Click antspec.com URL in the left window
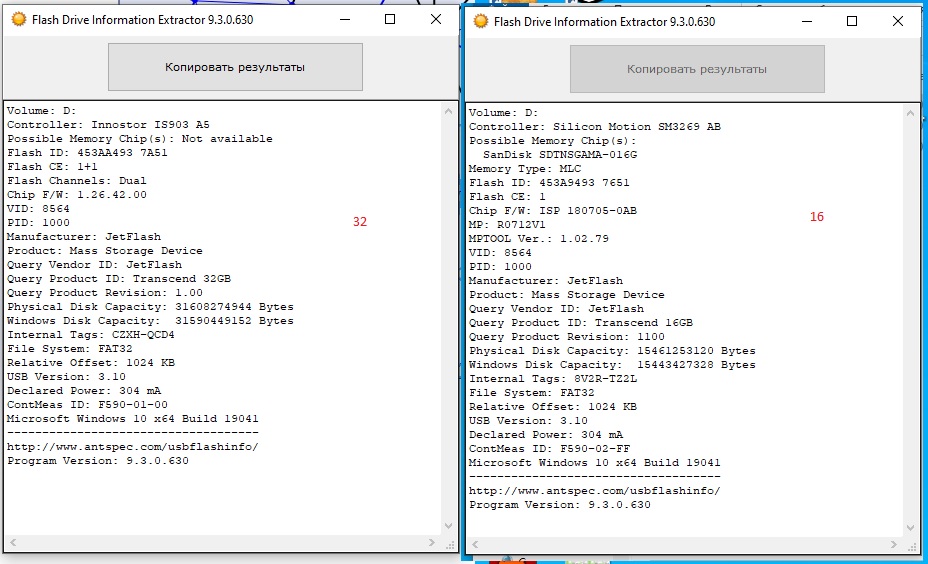 coord(133,447)
